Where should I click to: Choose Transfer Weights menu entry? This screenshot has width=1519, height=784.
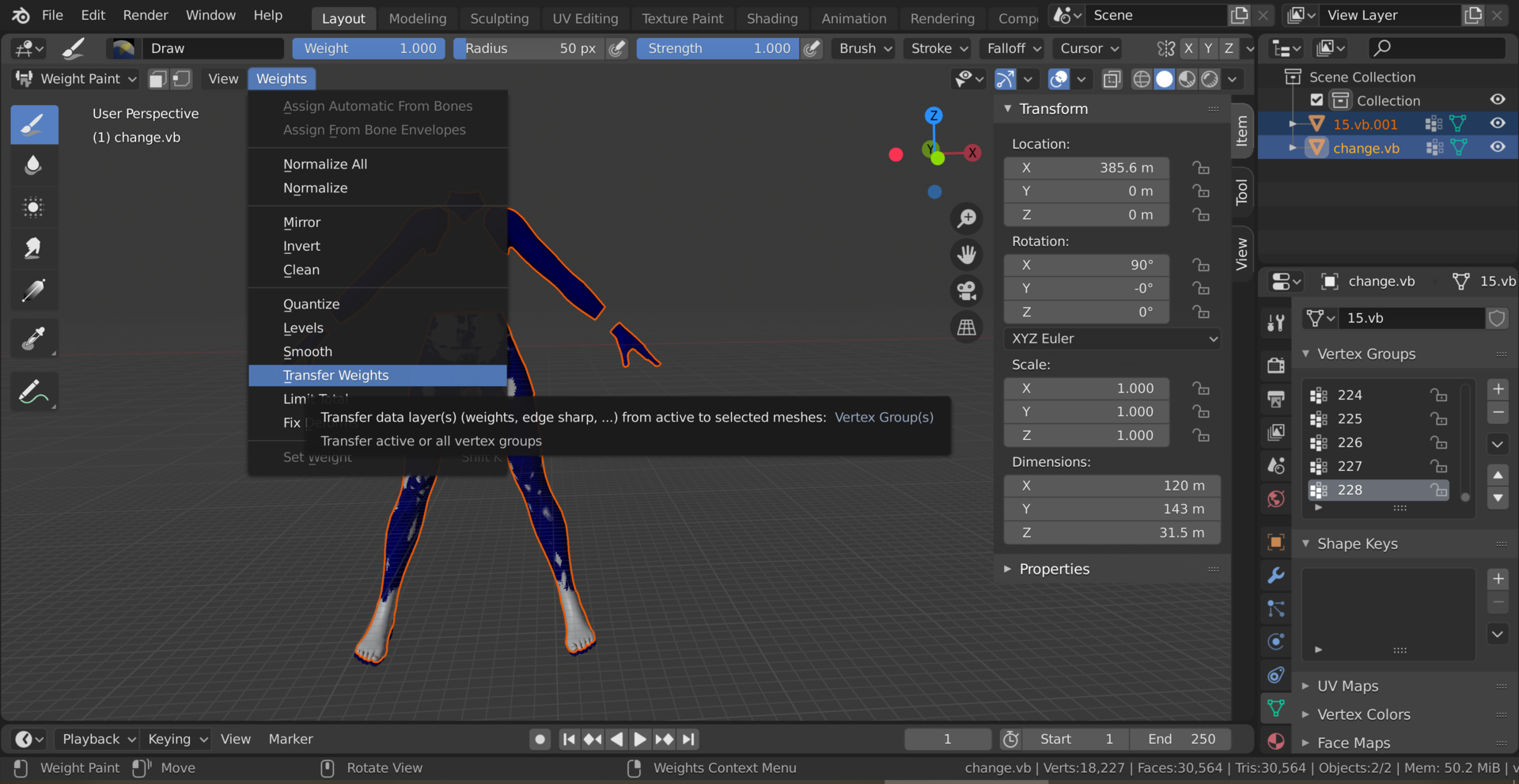coord(378,375)
